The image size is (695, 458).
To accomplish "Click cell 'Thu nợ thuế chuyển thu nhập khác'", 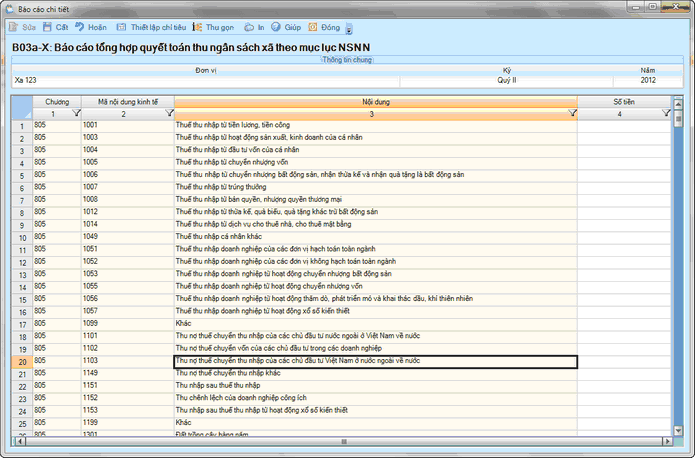I will tap(376, 374).
